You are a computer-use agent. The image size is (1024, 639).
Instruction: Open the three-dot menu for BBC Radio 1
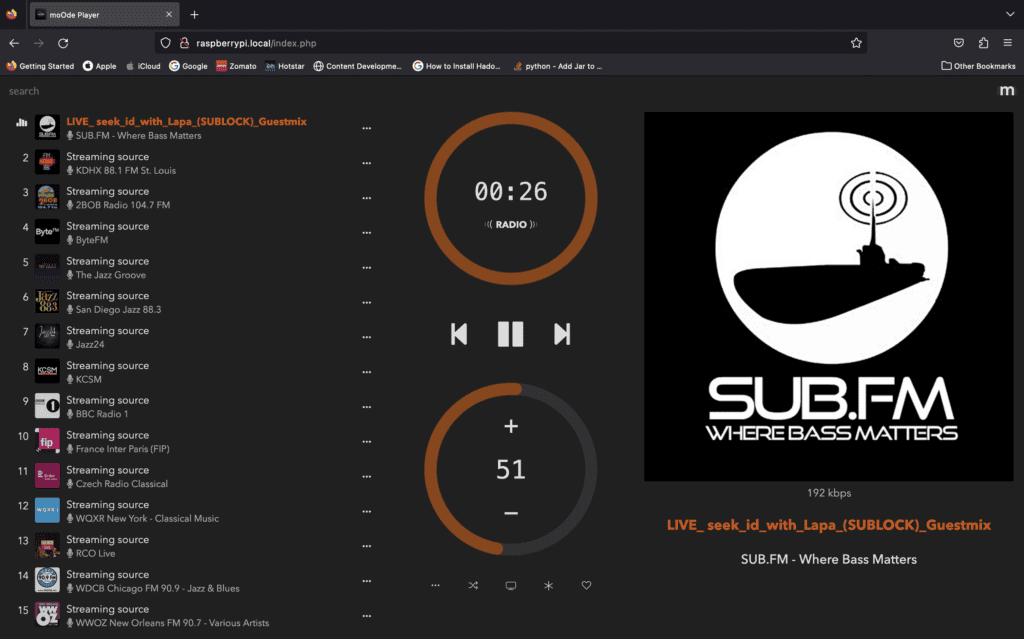click(x=367, y=407)
